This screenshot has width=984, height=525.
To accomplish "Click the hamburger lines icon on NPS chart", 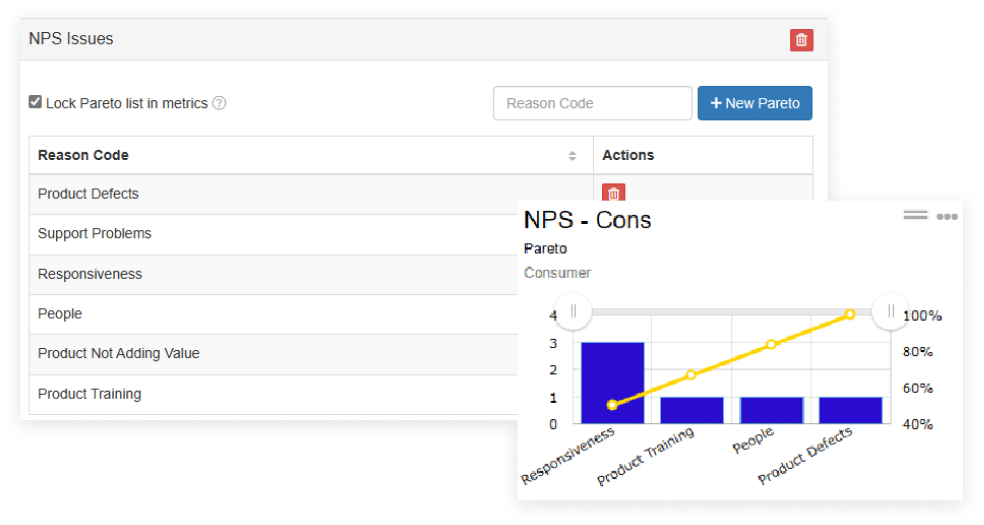I will tap(915, 215).
